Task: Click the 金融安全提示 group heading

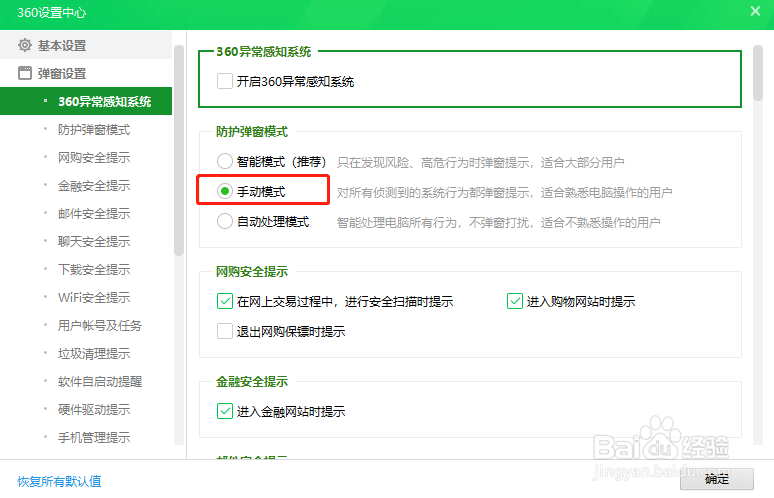Action: pos(252,382)
